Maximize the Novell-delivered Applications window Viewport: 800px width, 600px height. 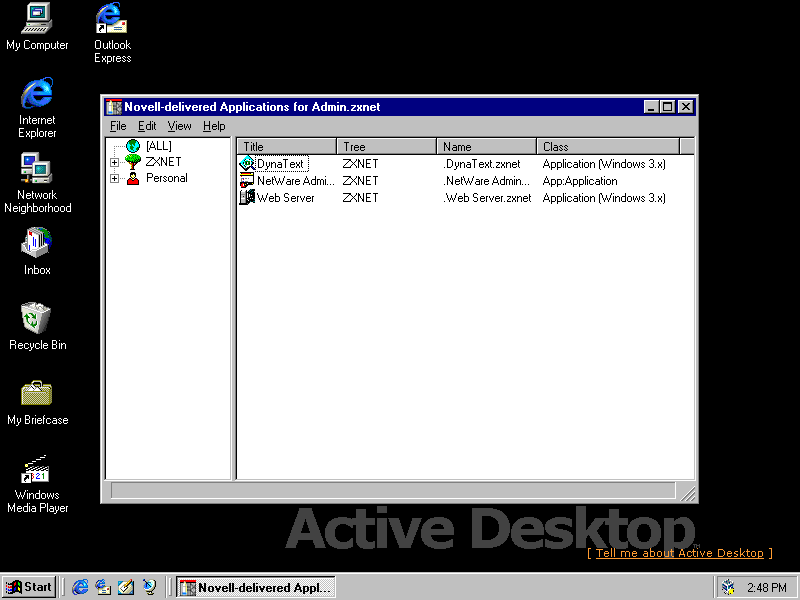(x=667, y=107)
